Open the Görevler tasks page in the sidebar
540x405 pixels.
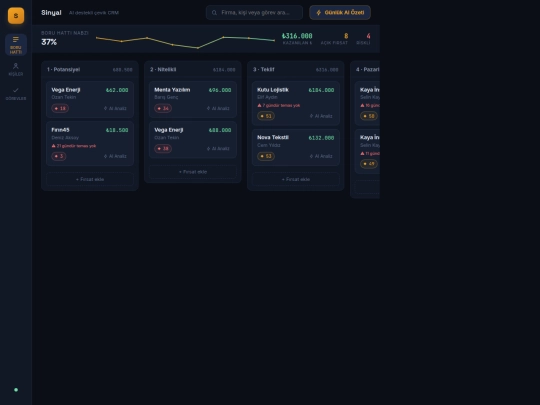[x=16, y=94]
